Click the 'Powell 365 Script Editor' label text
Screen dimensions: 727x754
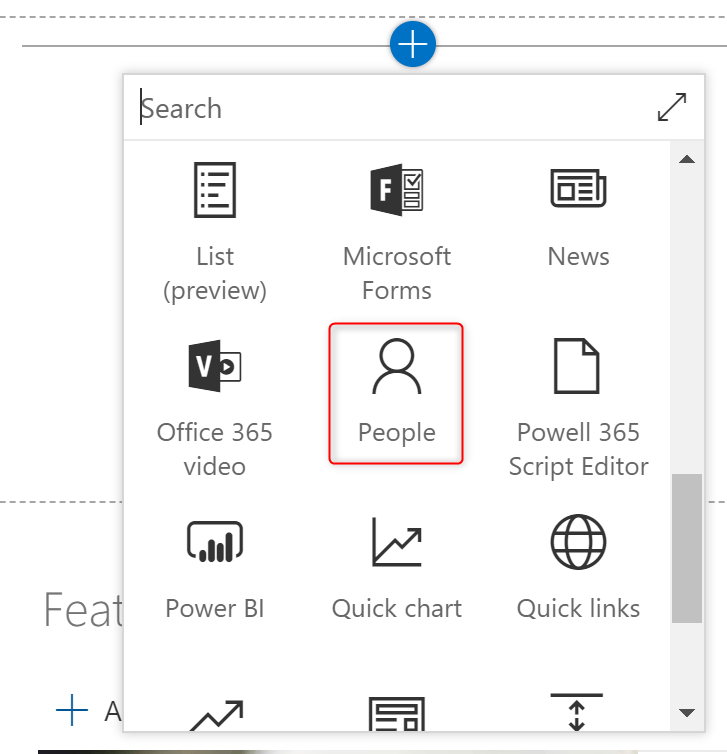click(x=578, y=449)
